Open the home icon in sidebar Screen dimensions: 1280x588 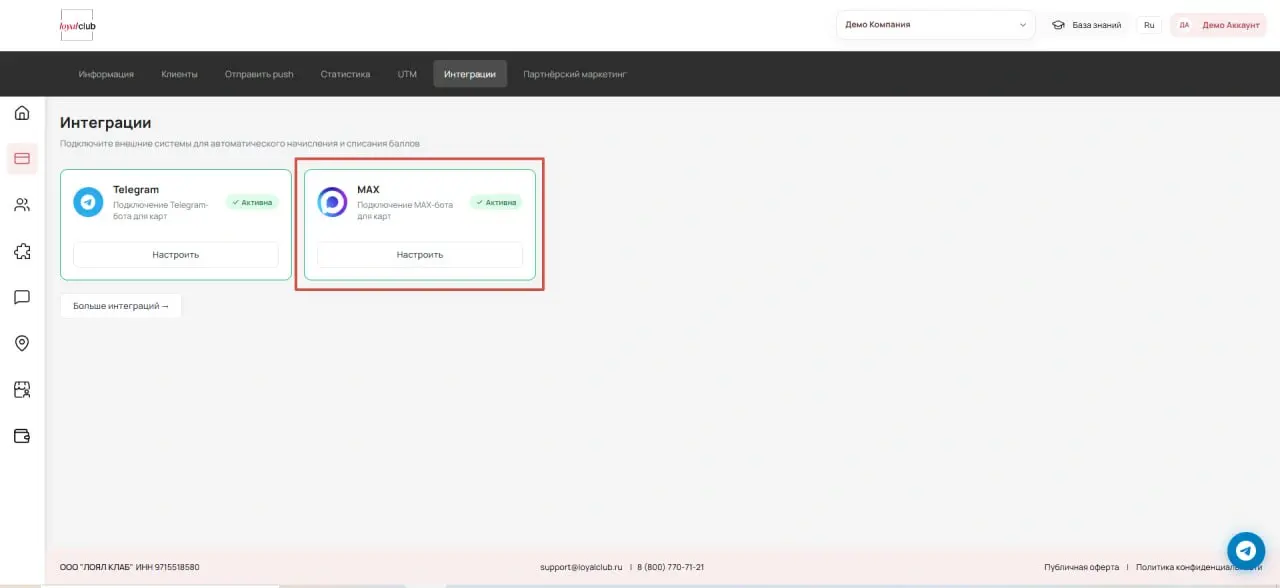[x=22, y=112]
